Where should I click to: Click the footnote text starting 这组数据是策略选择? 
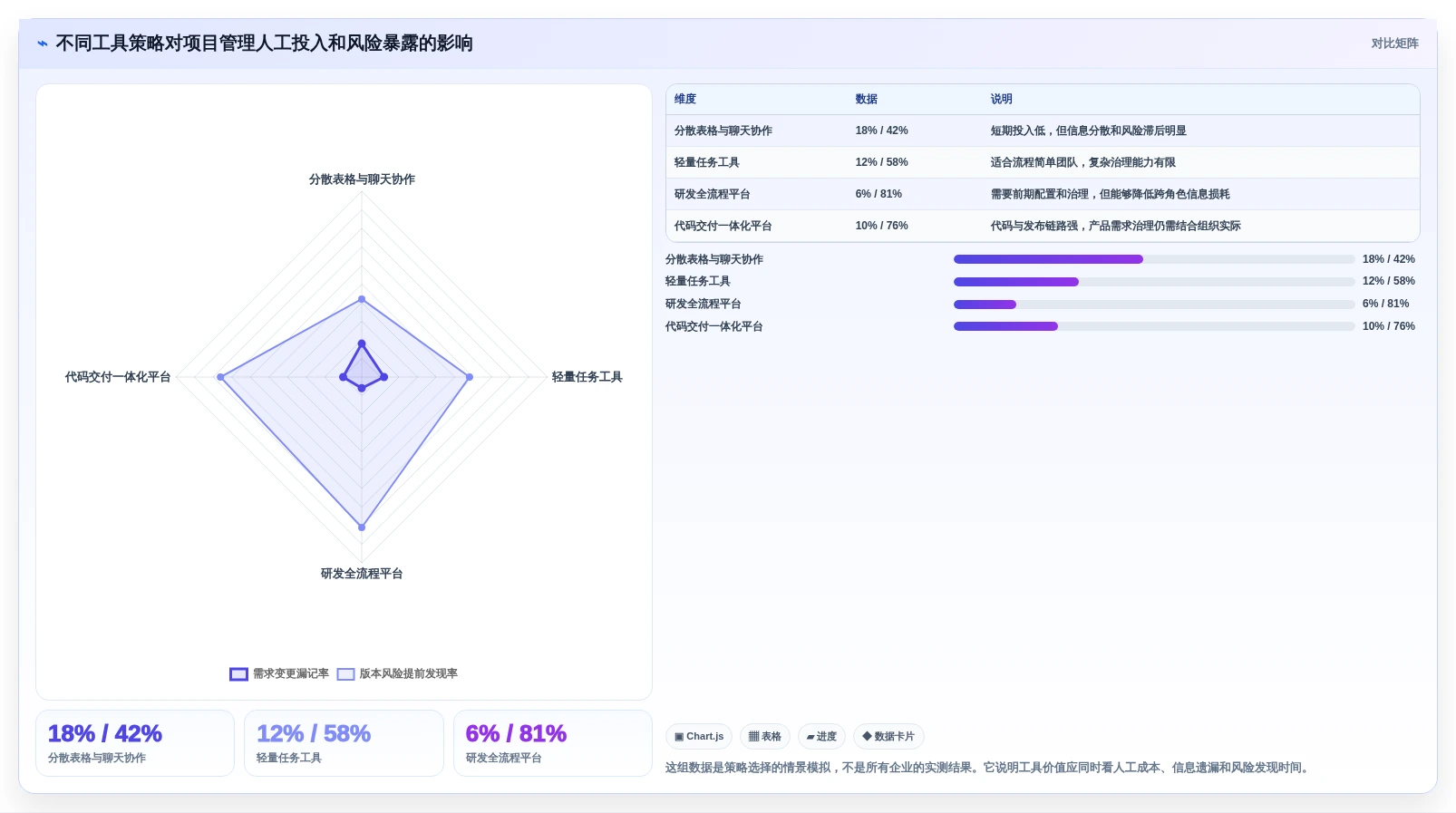tap(989, 768)
